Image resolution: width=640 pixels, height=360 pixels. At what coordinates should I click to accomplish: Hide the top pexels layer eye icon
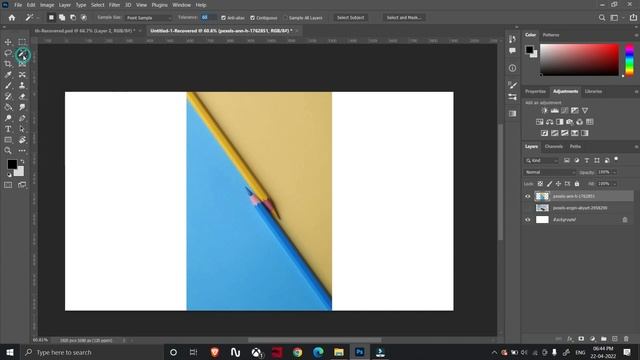pyautogui.click(x=527, y=196)
